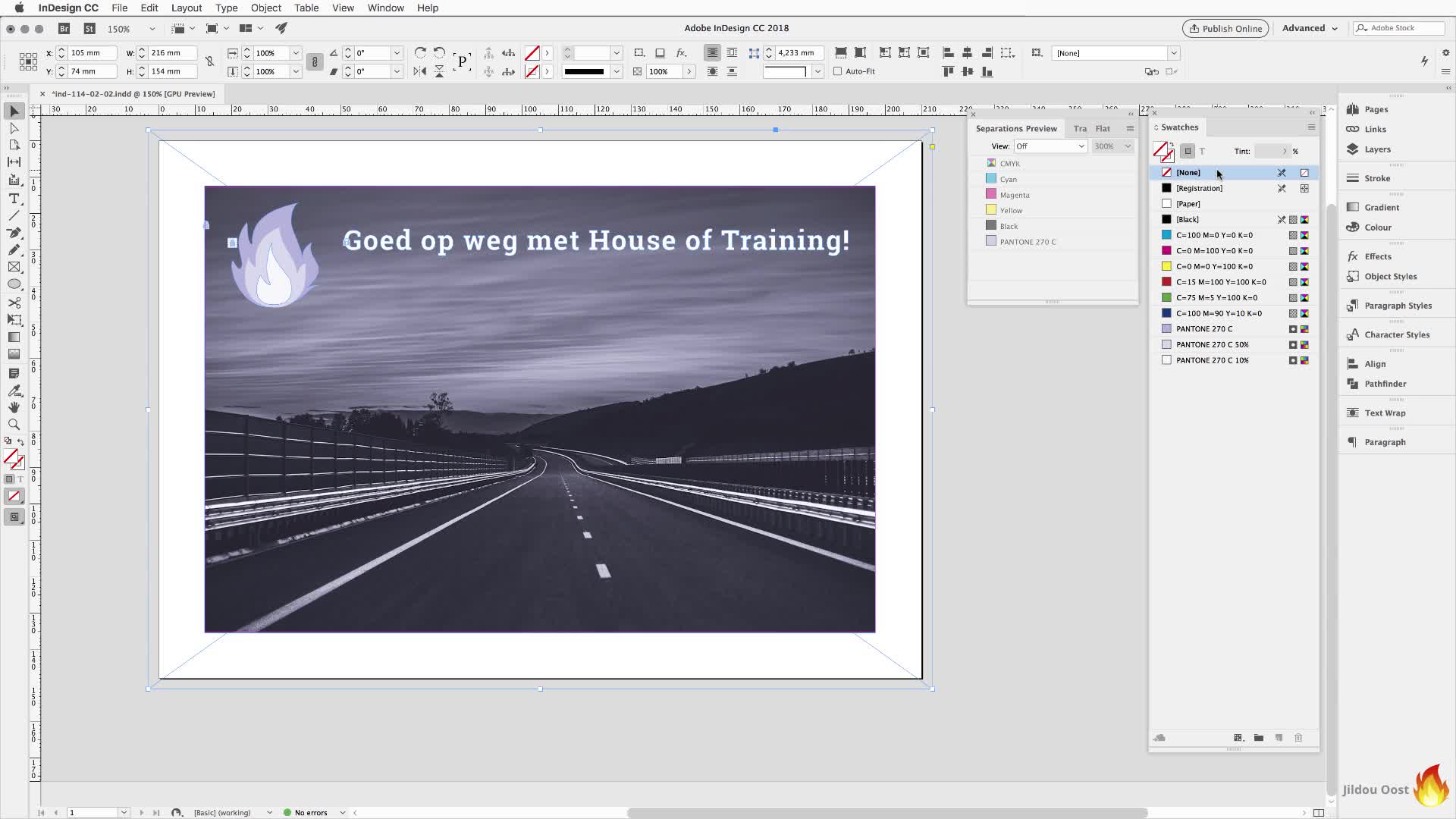Open the [Basic] (working) preflight profile dropdown
Screen dimensions: 1456x819
click(269, 812)
